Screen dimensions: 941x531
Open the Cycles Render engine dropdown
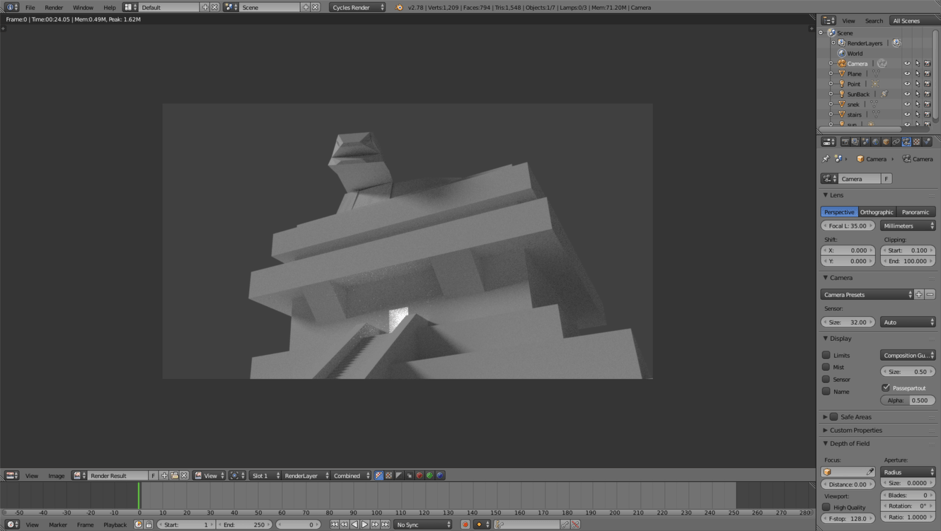point(358,7)
